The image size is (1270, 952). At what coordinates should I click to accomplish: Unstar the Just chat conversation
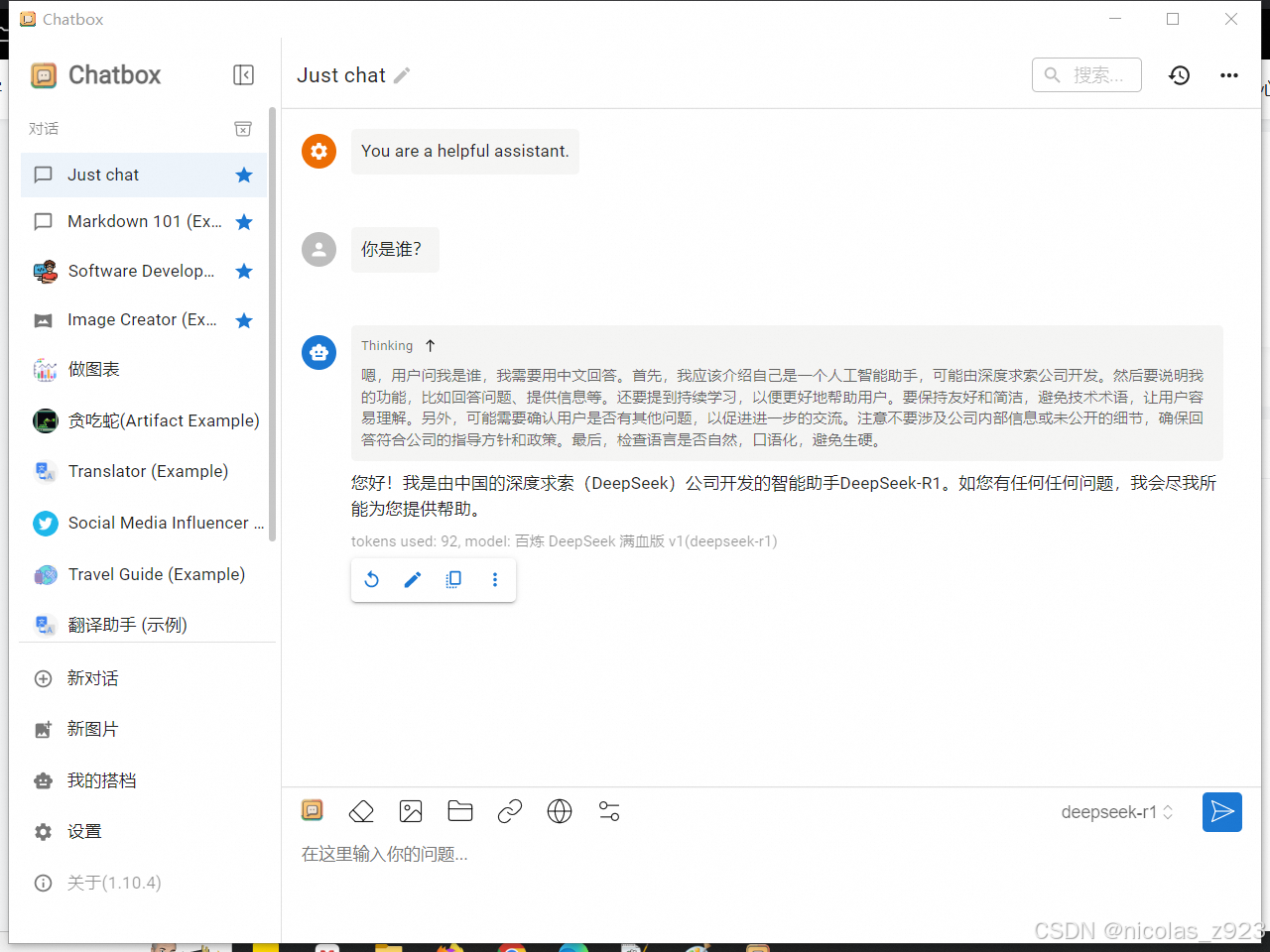(x=244, y=175)
